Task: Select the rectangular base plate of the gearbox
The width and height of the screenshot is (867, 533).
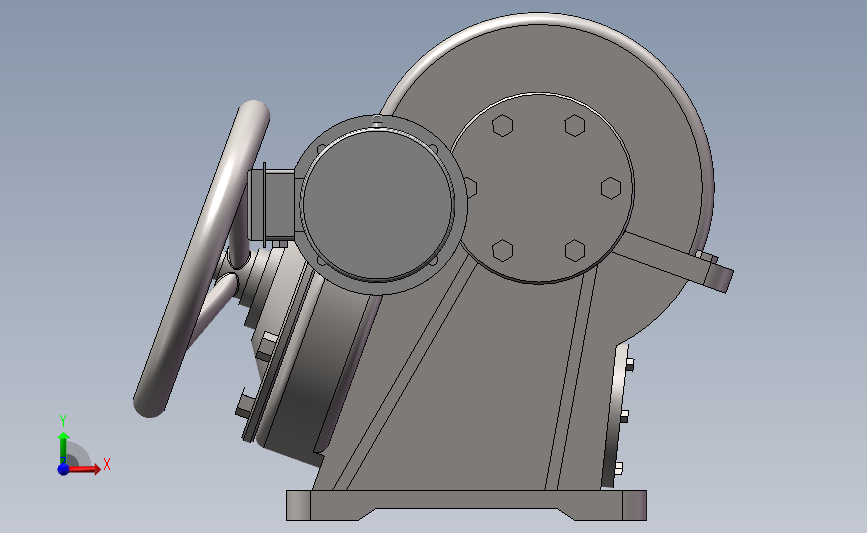Action: pos(466,505)
